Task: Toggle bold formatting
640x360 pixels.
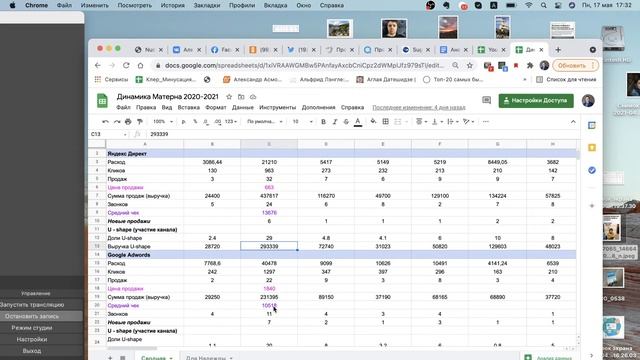Action: [x=323, y=122]
